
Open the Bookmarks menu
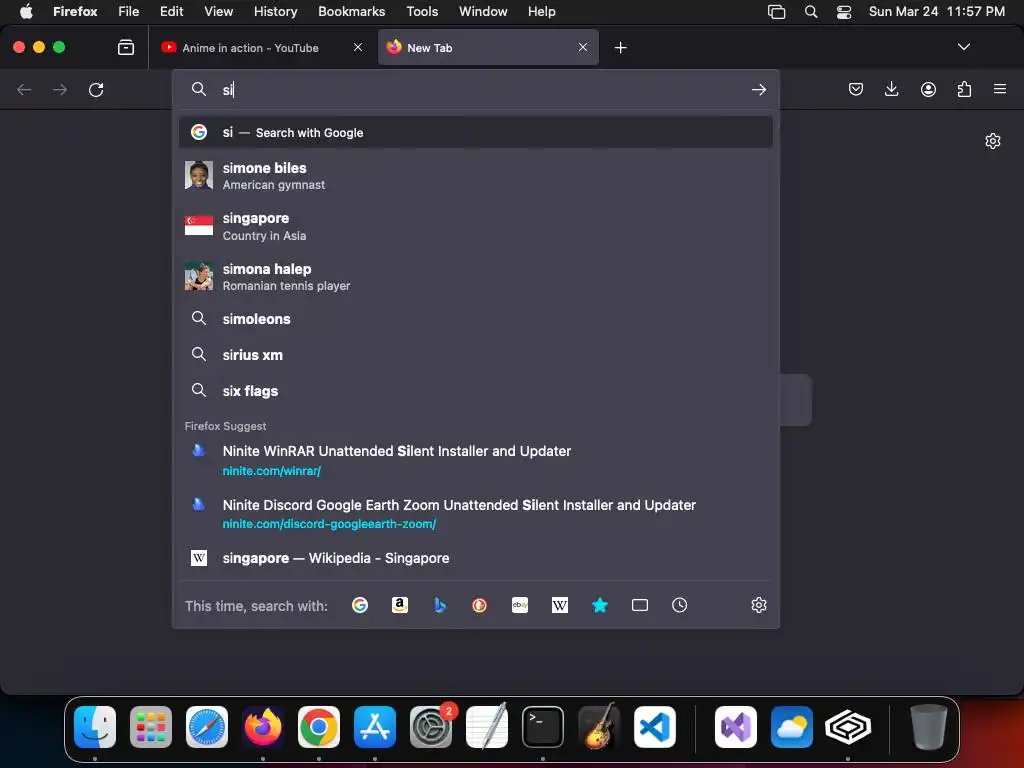coord(351,11)
